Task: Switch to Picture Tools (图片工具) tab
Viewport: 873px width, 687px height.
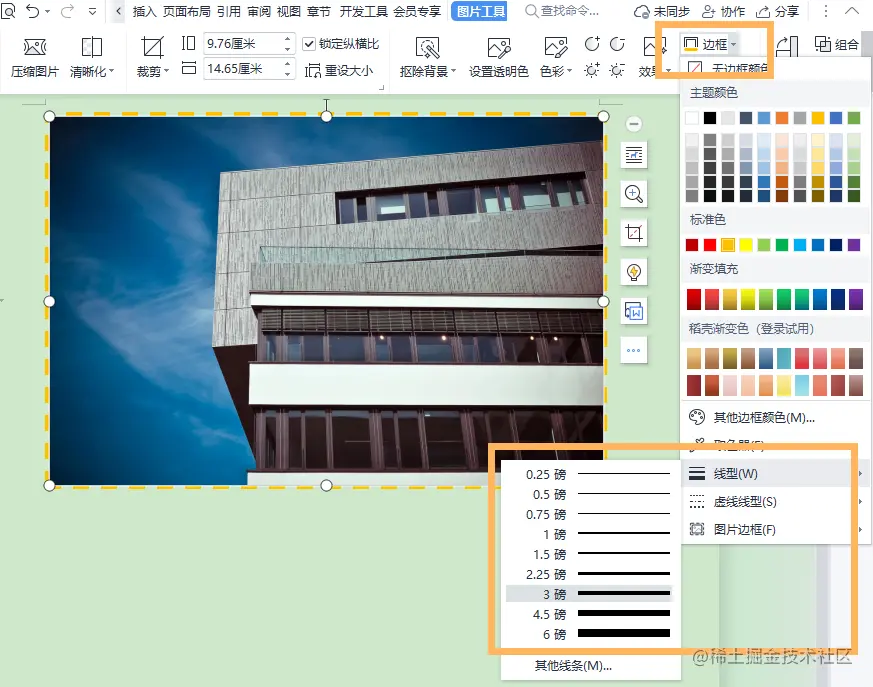Action: [x=482, y=11]
